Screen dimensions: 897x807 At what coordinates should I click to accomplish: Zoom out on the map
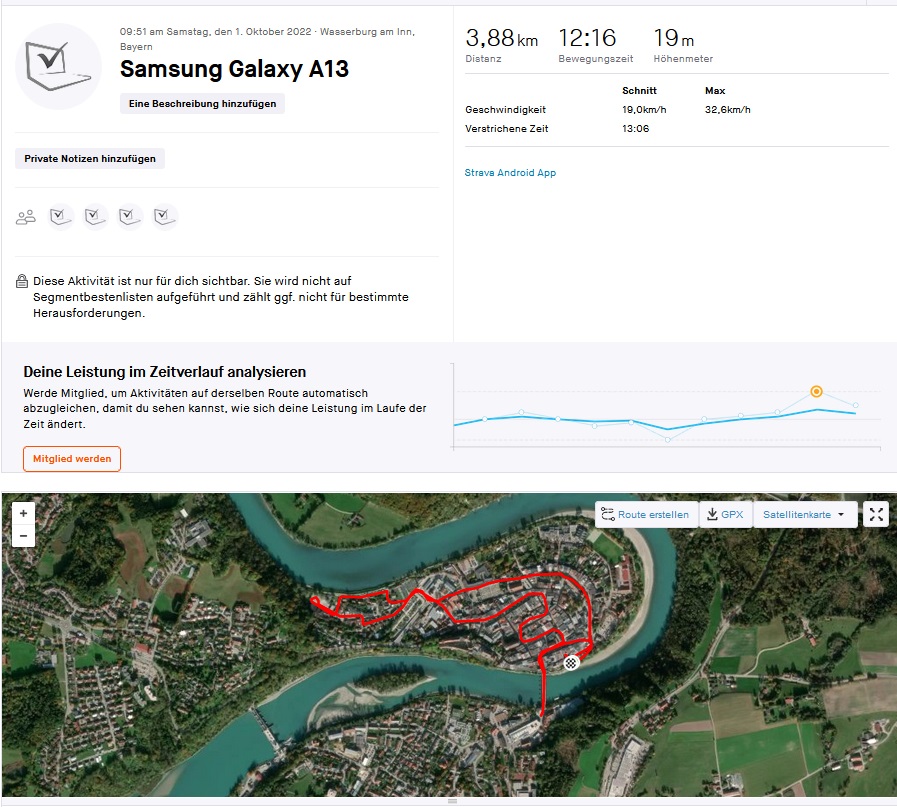coord(23,537)
